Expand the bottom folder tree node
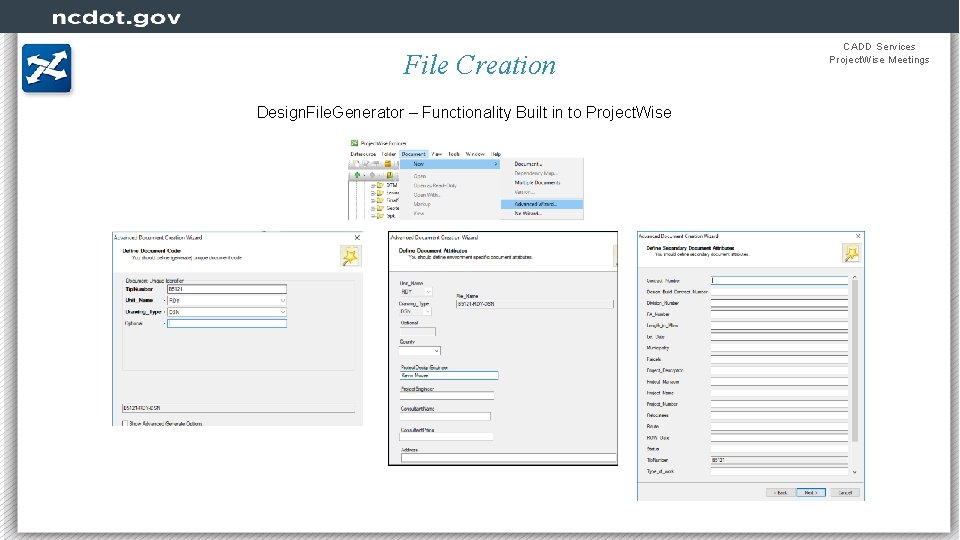 coord(373,216)
